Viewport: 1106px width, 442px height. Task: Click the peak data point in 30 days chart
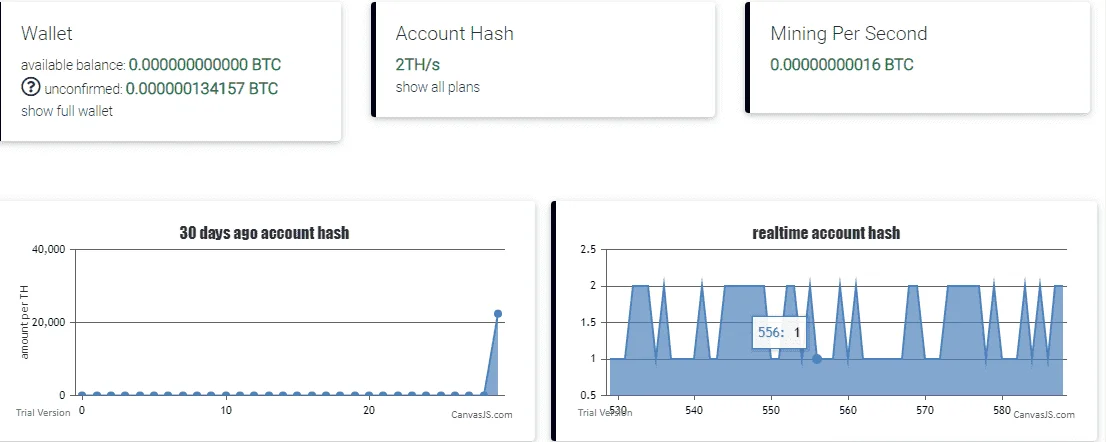[497, 314]
